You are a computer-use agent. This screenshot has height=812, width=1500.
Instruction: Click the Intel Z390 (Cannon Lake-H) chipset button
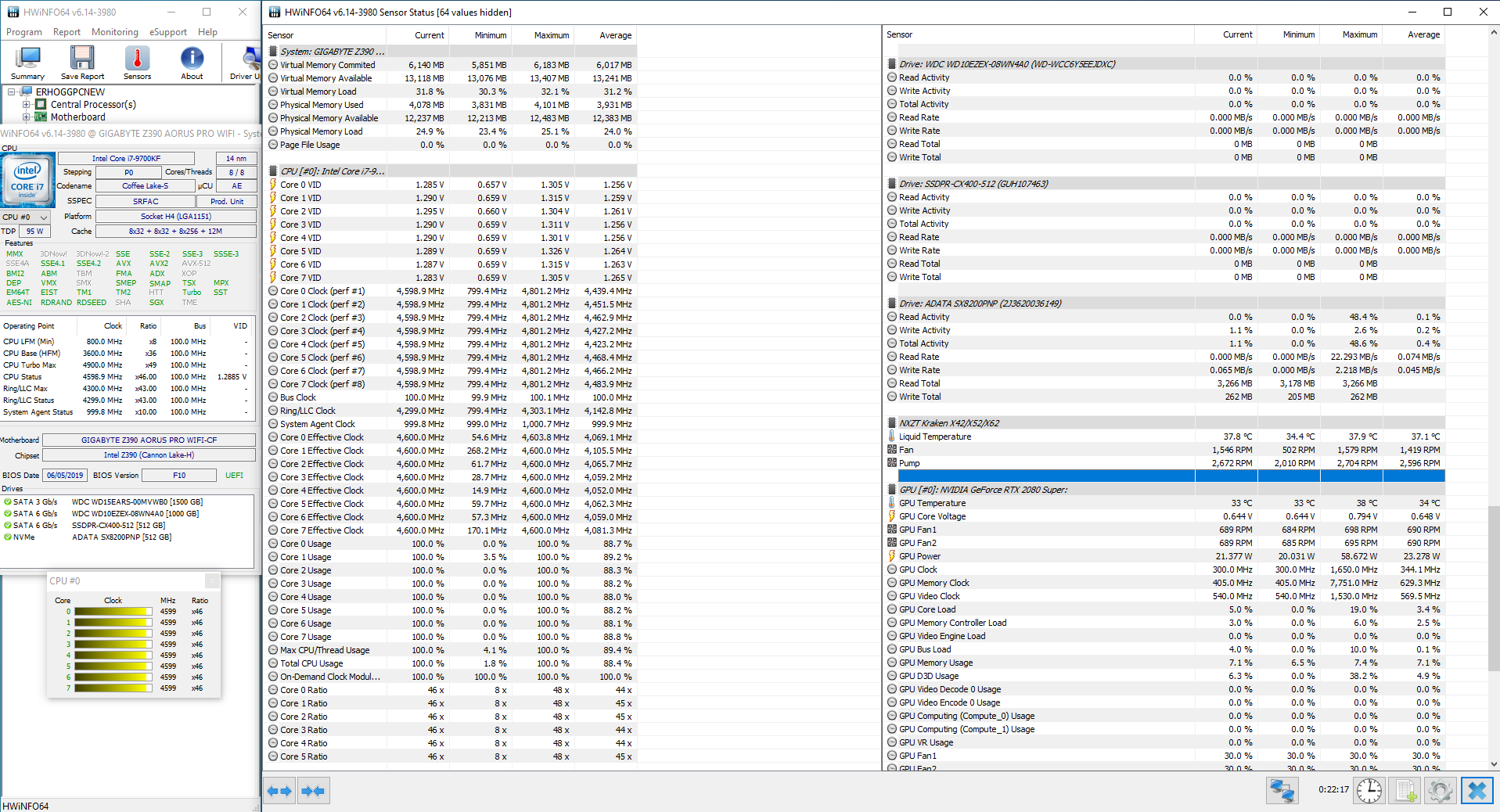[149, 455]
